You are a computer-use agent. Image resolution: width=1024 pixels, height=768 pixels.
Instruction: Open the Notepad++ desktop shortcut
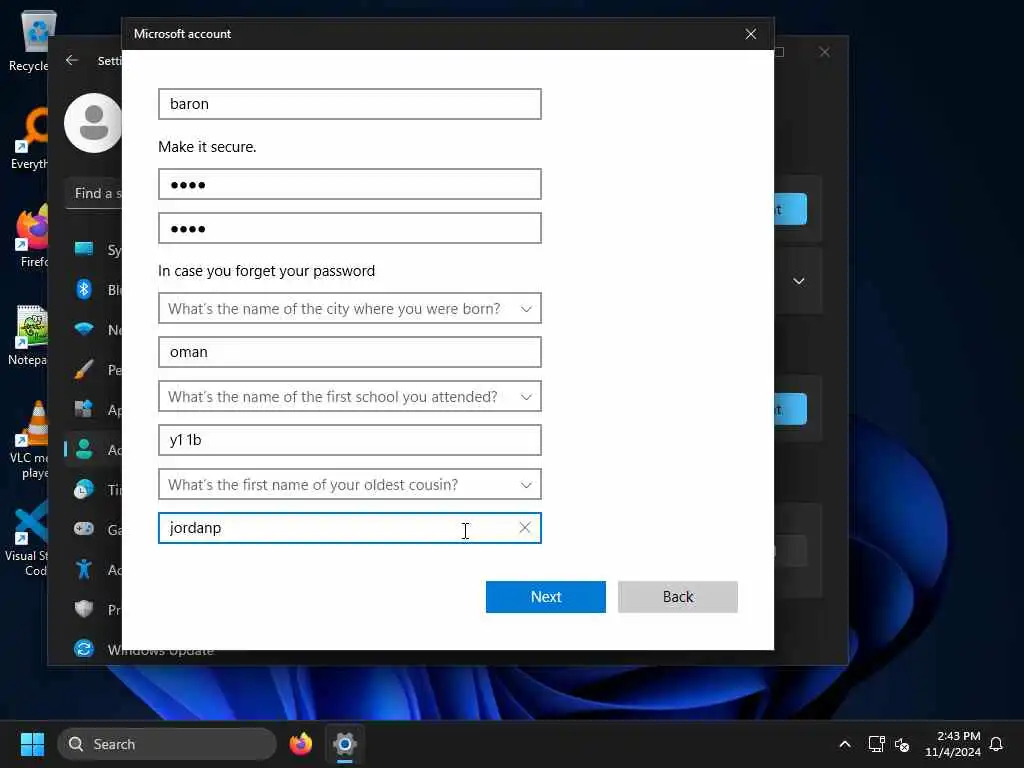[29, 334]
